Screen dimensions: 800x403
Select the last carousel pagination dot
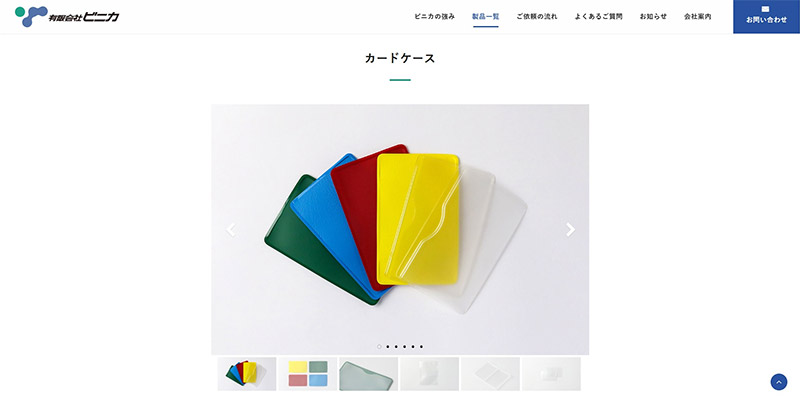(421, 346)
